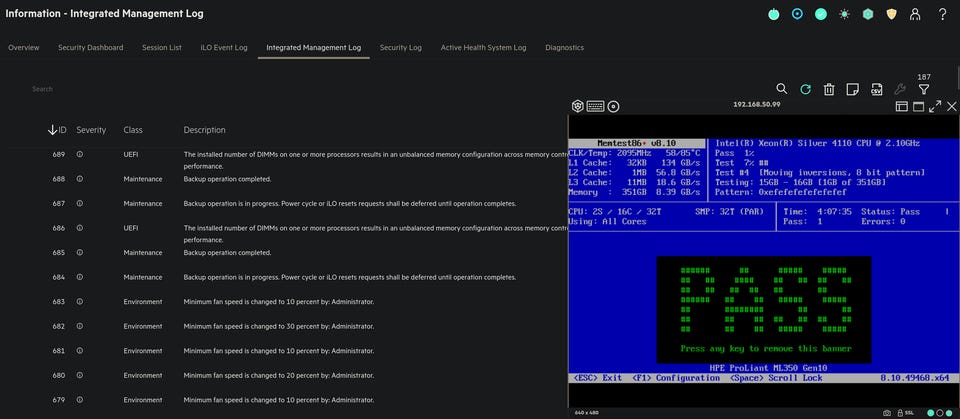Image resolution: width=960 pixels, height=419 pixels.
Task: Expand remote console to full screen
Action: click(935, 107)
